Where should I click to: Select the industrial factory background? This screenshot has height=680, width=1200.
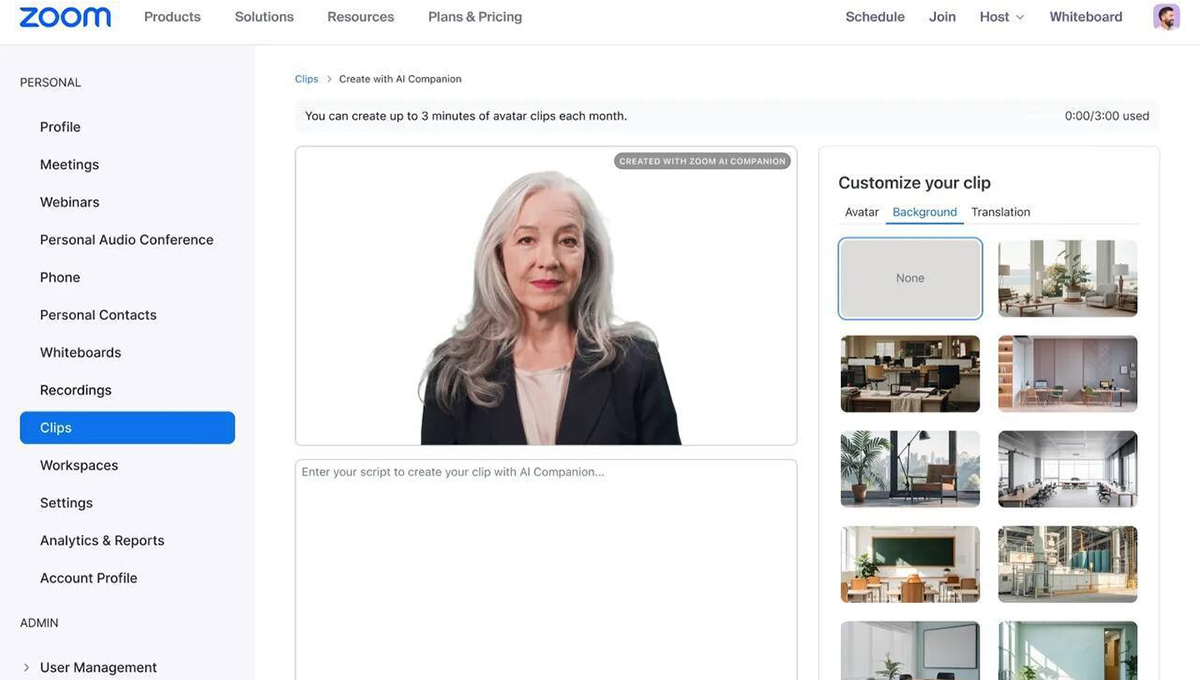coord(1068,564)
